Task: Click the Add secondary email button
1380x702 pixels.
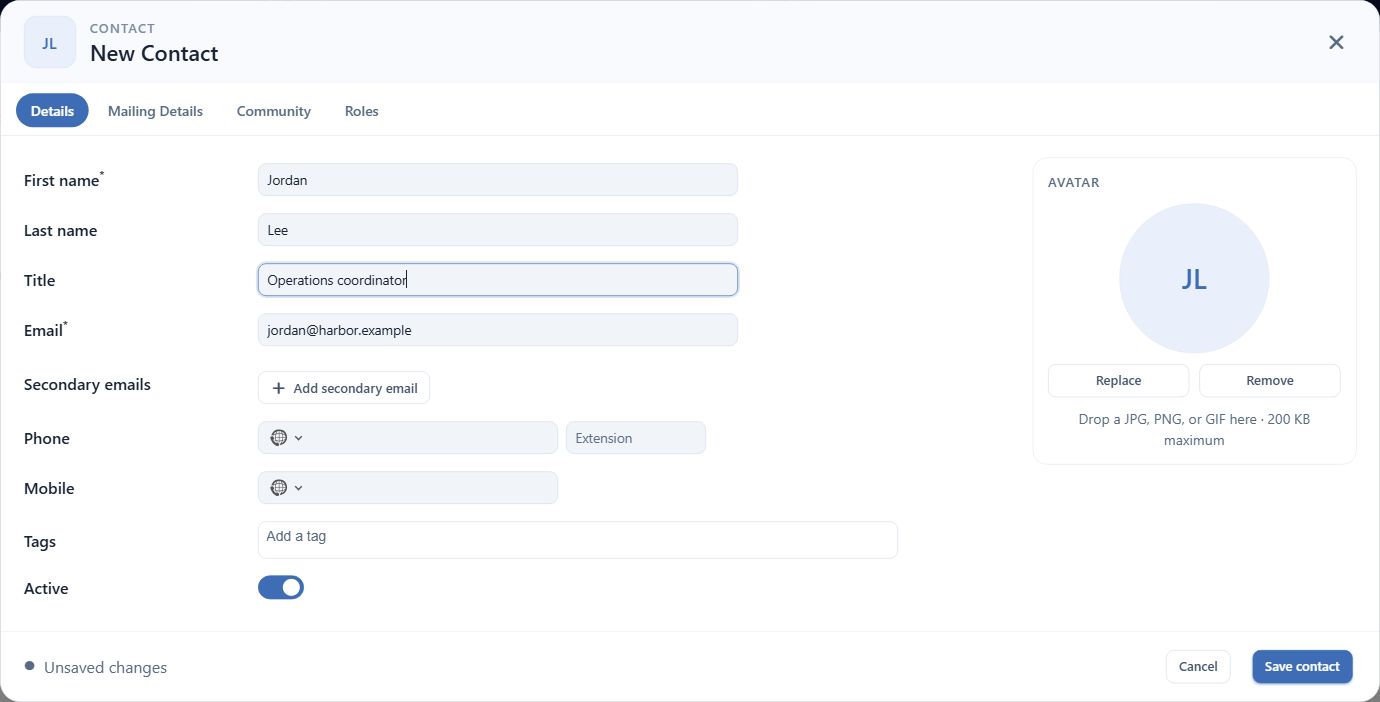Action: 344,388
